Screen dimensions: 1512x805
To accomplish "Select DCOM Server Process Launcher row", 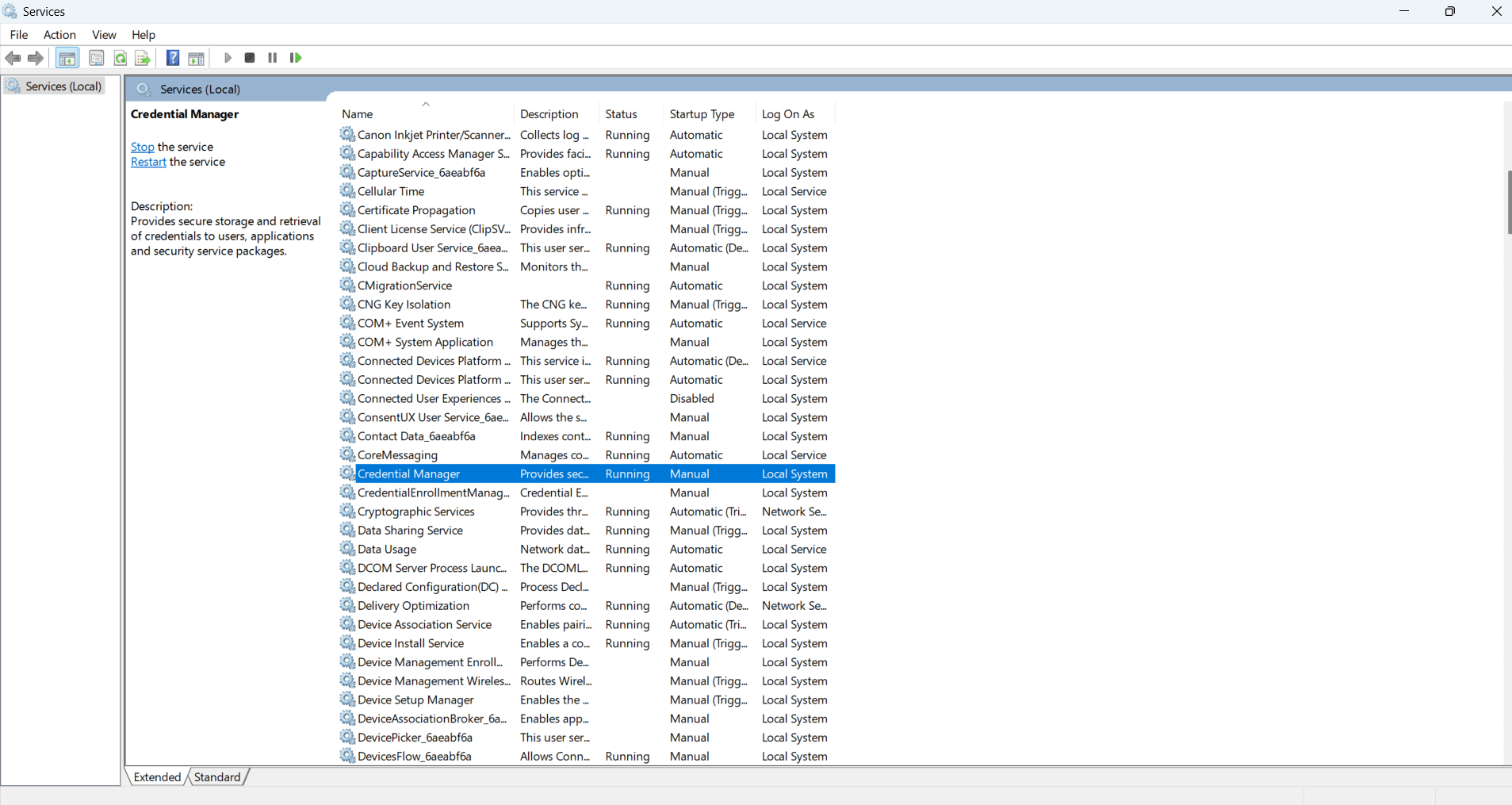I will (x=587, y=568).
